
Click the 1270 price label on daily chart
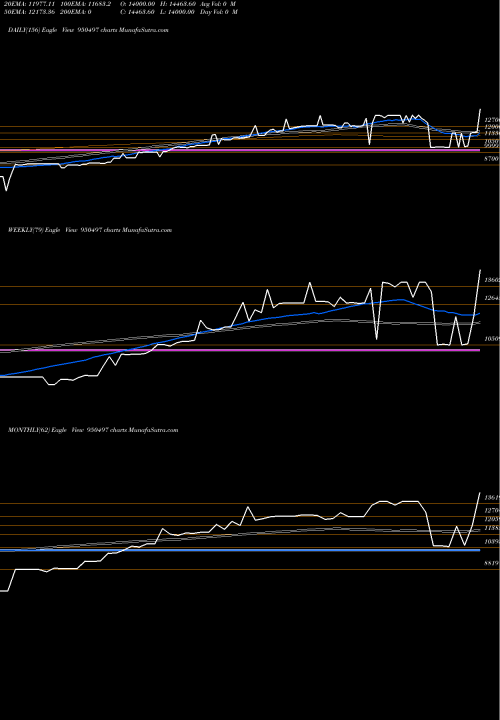tap(492, 118)
